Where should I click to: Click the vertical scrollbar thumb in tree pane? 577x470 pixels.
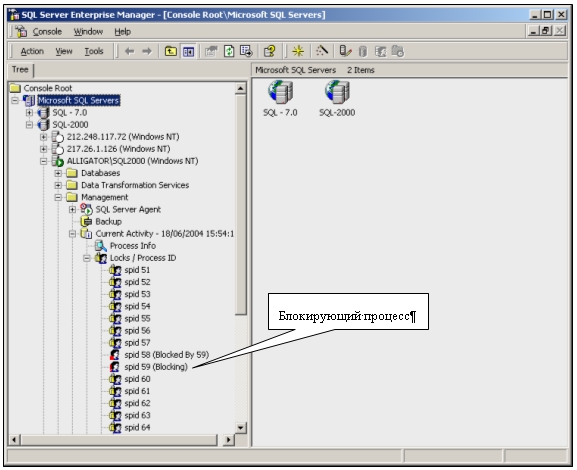coord(241,204)
